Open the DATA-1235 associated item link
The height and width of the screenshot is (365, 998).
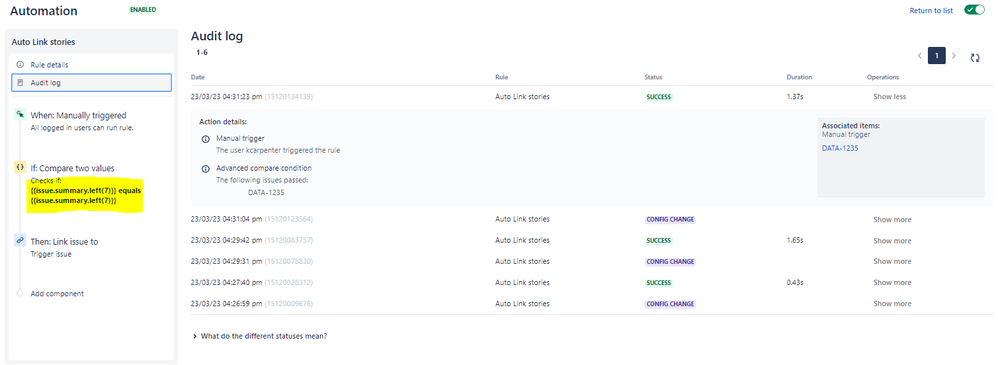(x=840, y=148)
